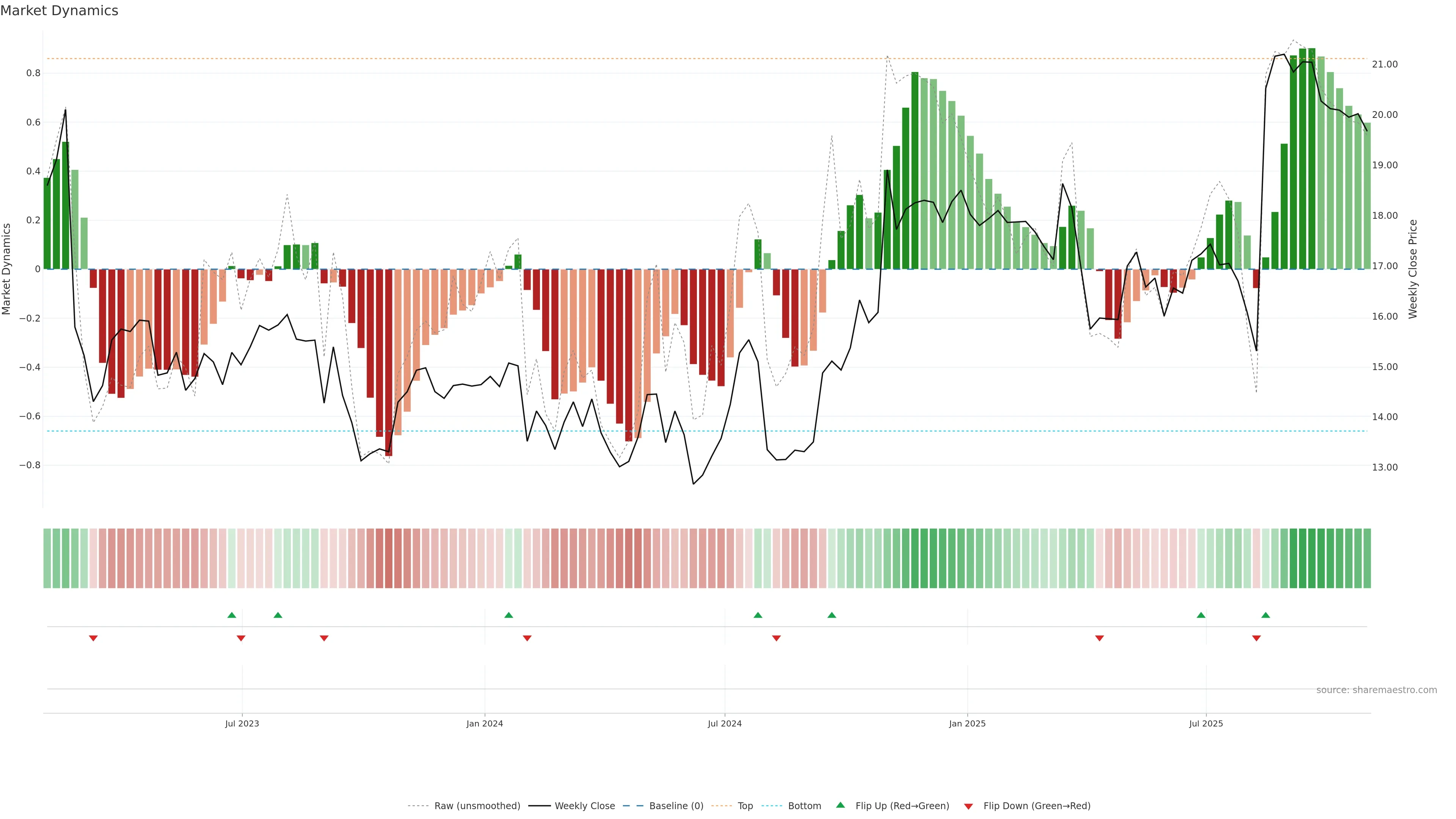Click the Market Dynamics chart title
The image size is (1456, 819).
click(60, 11)
